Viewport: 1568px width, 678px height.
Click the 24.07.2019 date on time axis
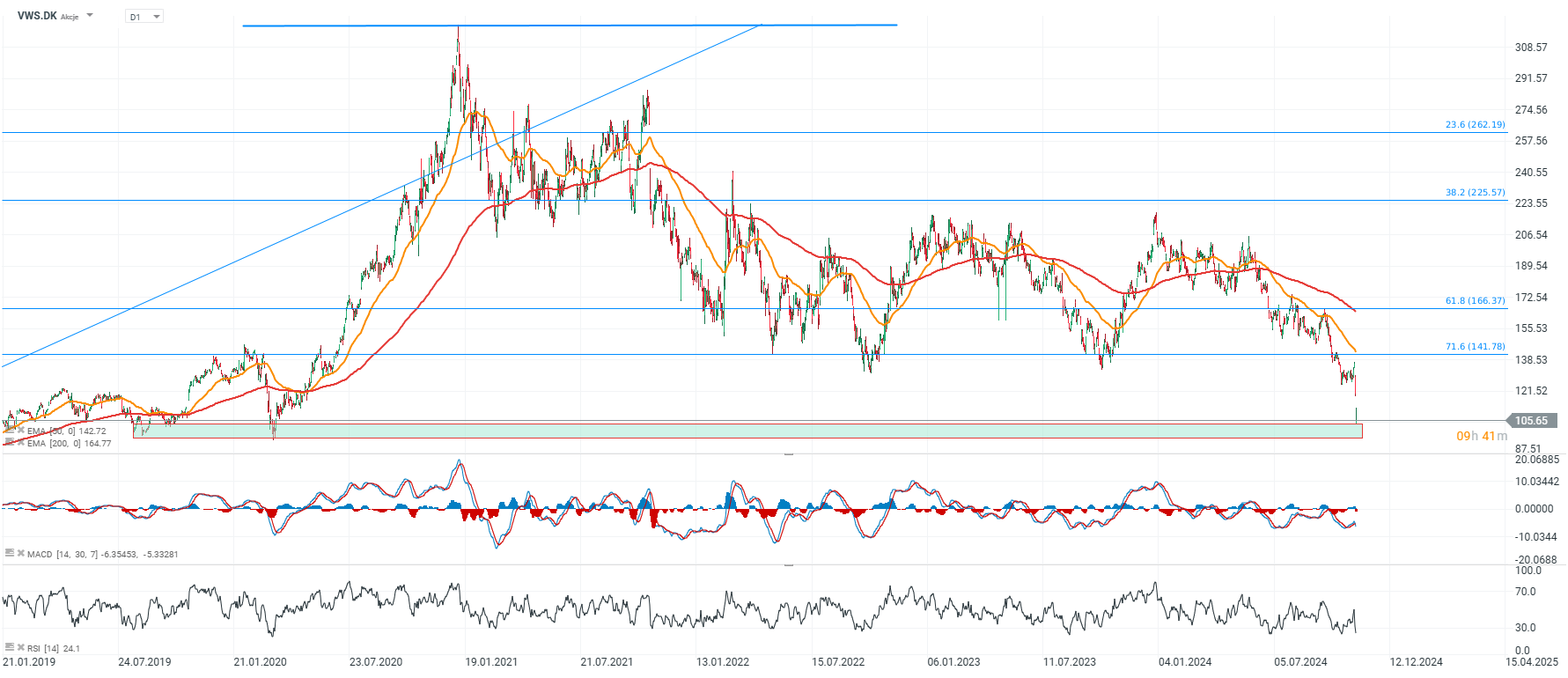point(144,662)
